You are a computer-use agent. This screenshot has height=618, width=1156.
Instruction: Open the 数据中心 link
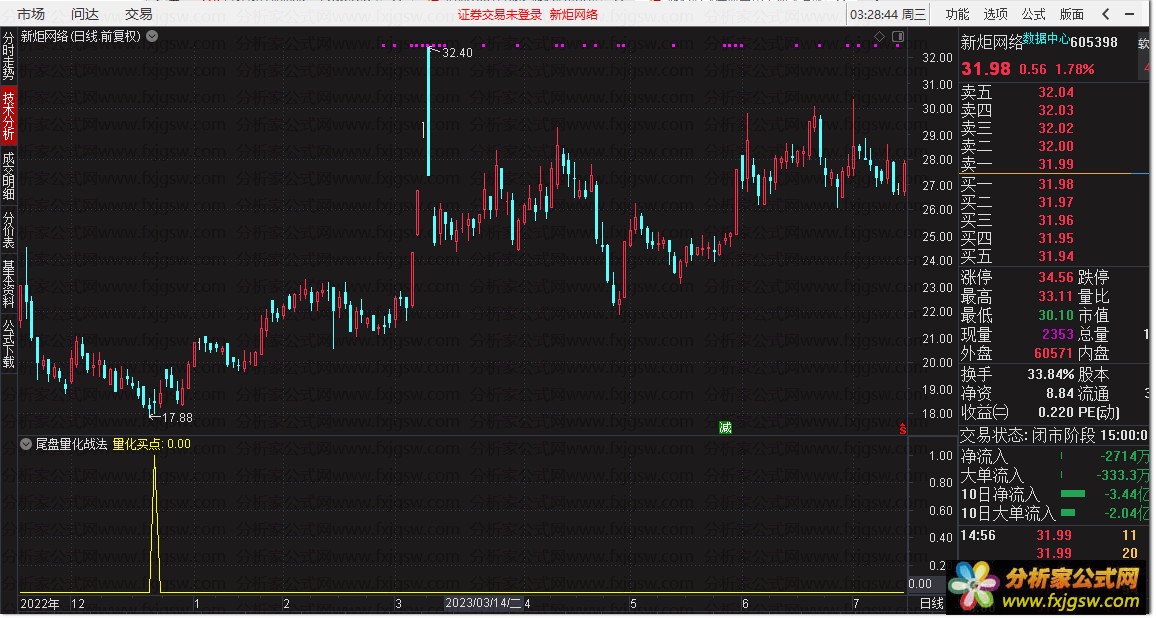(1046, 38)
